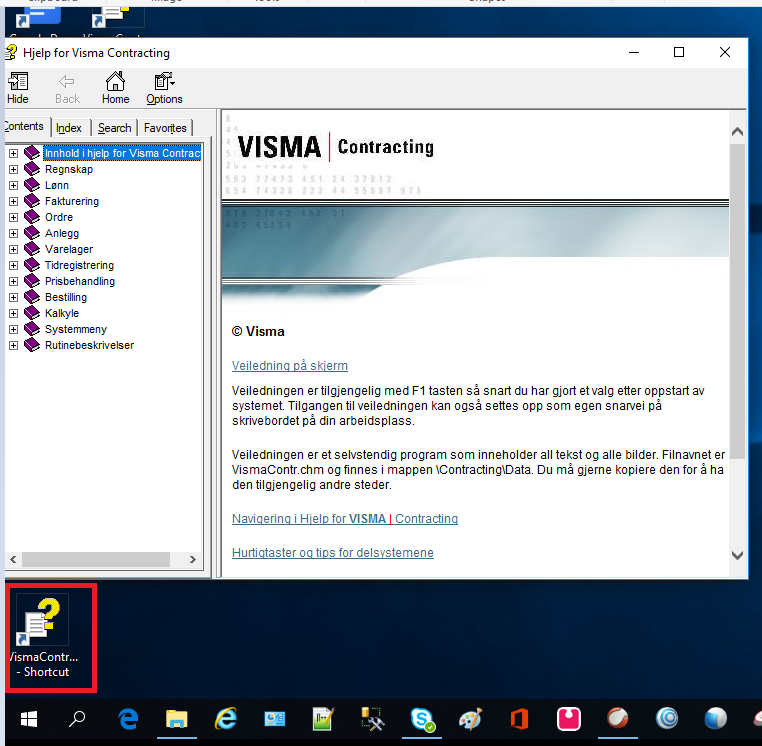Click the Hide toolbar button
This screenshot has width=762, height=746.
pos(18,88)
